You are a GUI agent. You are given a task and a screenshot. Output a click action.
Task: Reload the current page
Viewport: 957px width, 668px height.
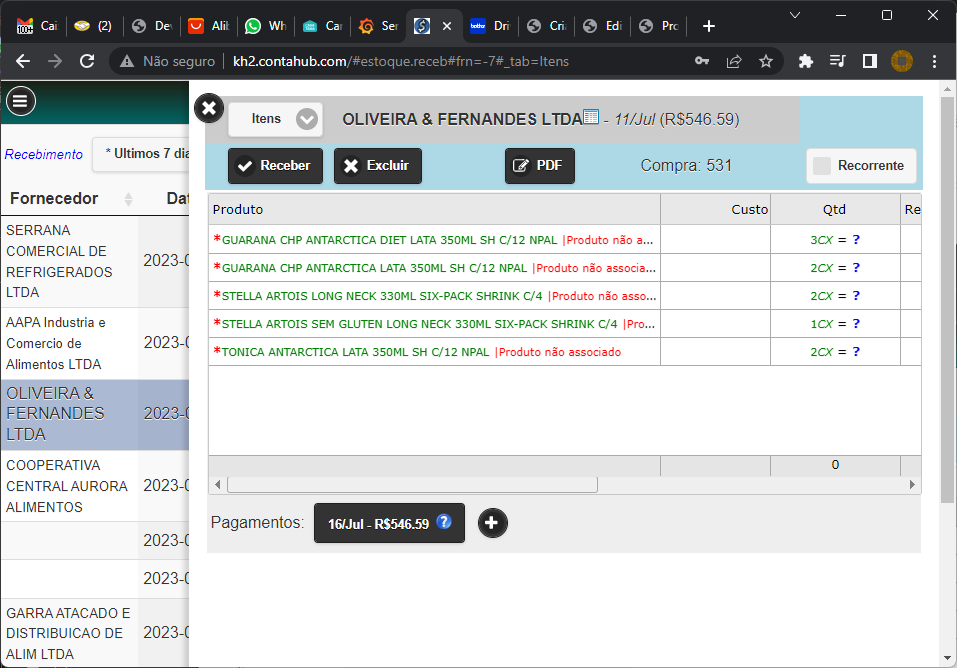coord(87,61)
